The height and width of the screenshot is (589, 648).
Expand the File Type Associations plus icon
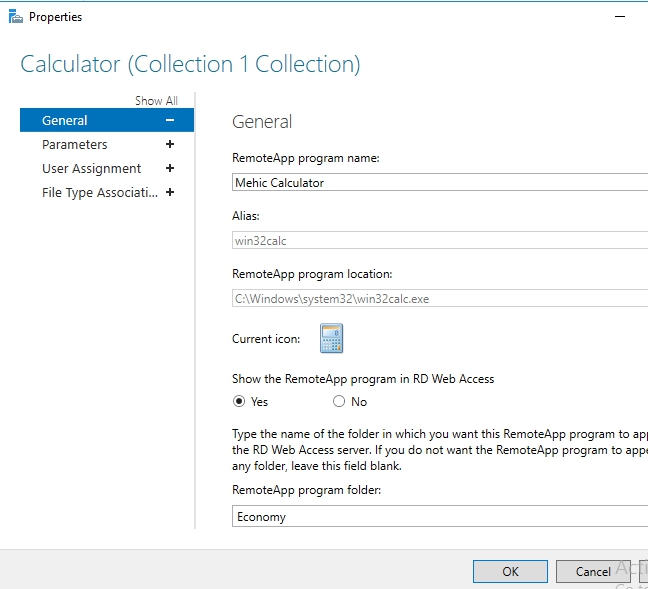[x=170, y=192]
